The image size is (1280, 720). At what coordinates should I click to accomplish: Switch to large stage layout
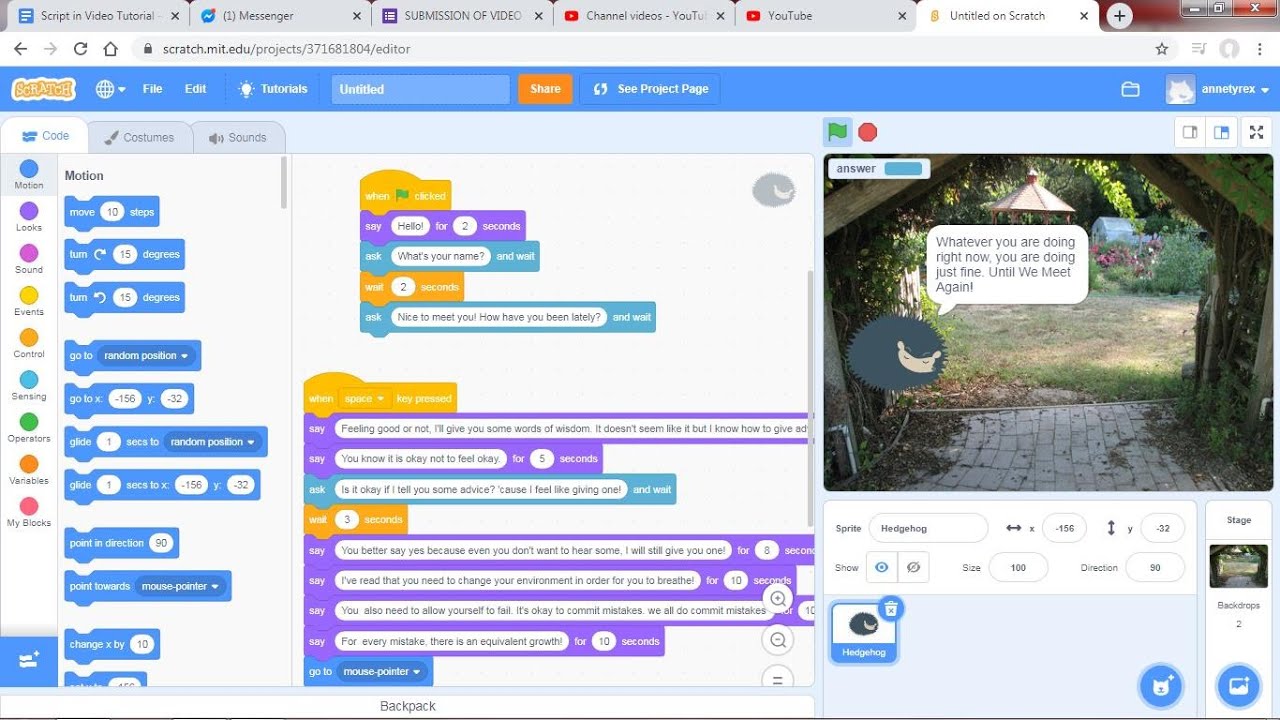1221,132
